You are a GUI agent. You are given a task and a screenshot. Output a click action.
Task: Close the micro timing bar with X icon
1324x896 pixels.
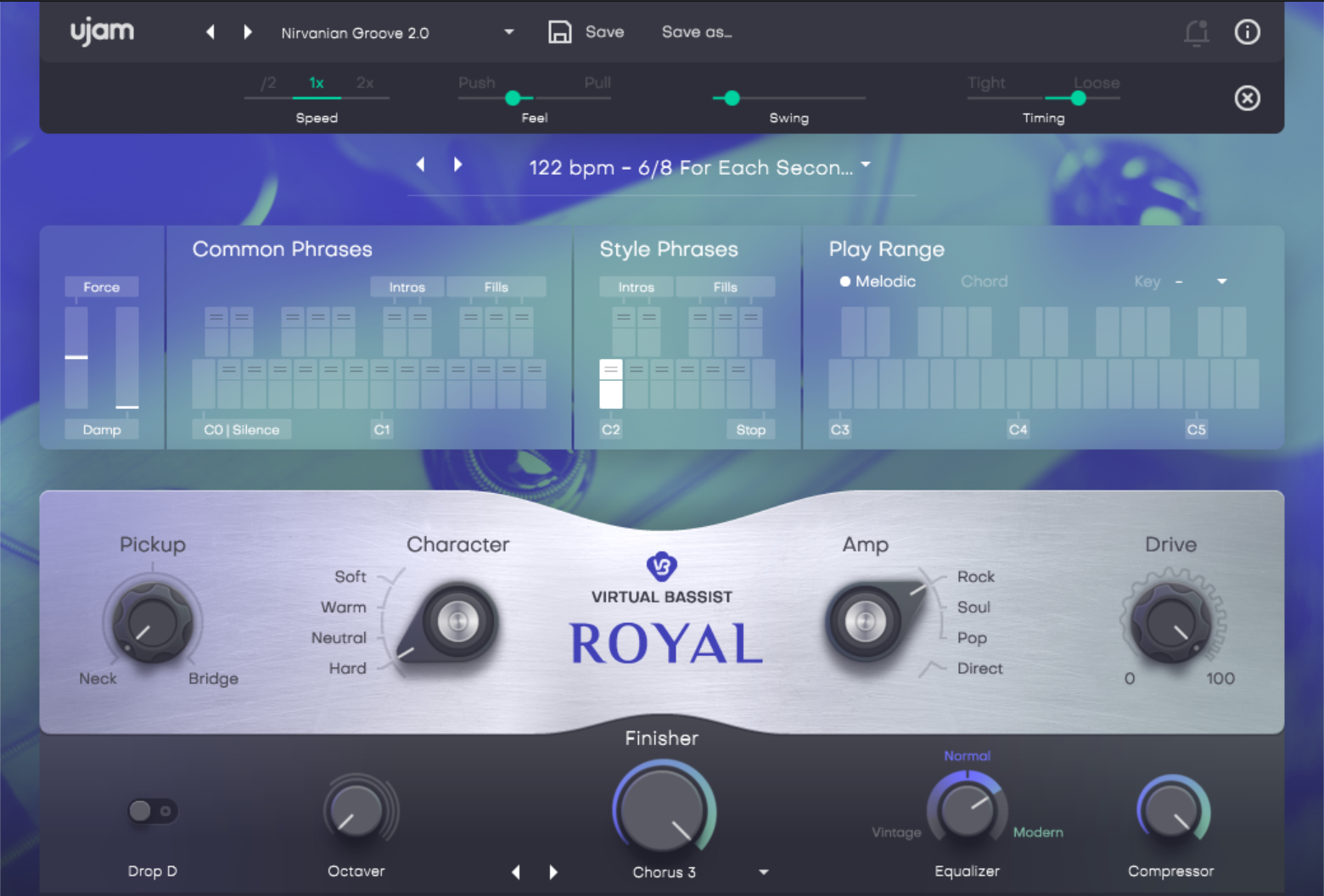pos(1247,98)
